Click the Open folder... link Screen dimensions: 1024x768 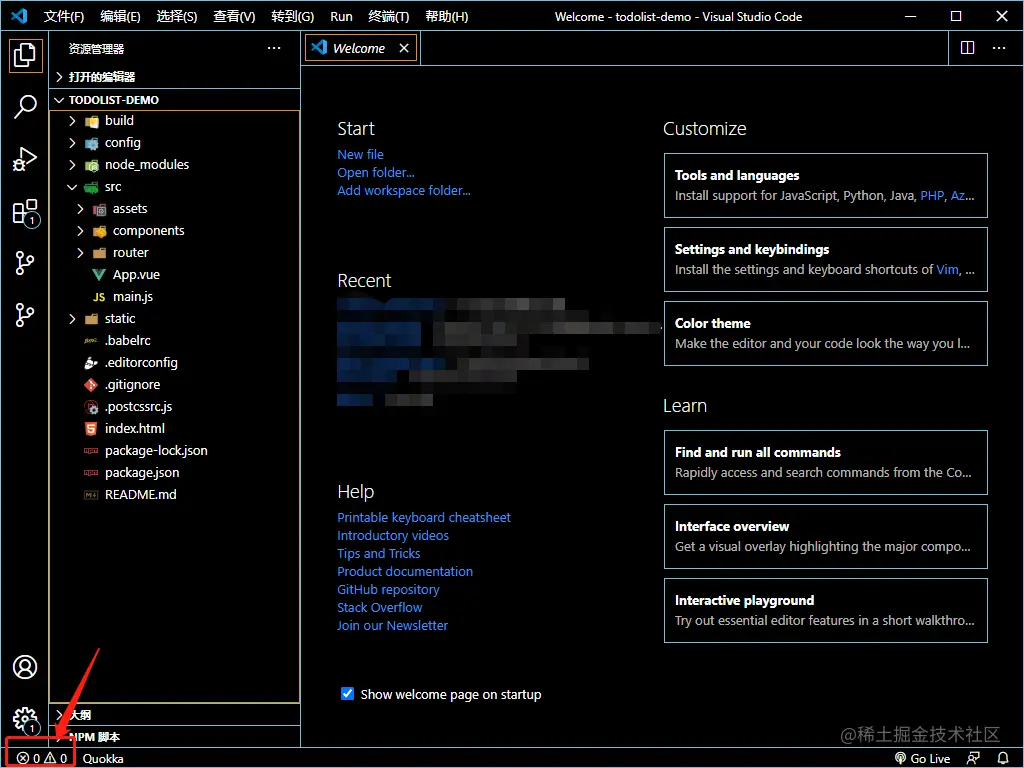pos(376,172)
